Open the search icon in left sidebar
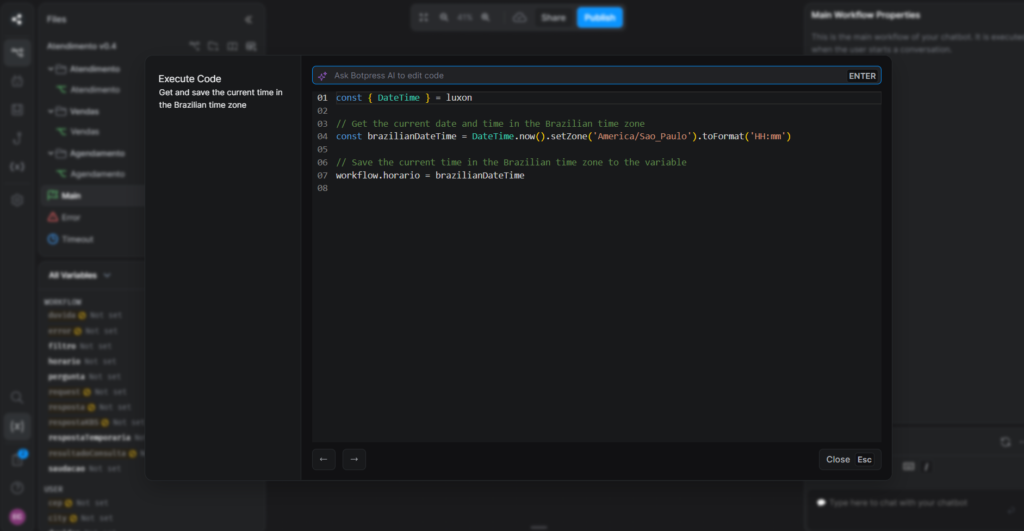This screenshot has height=531, width=1024. pyautogui.click(x=17, y=398)
